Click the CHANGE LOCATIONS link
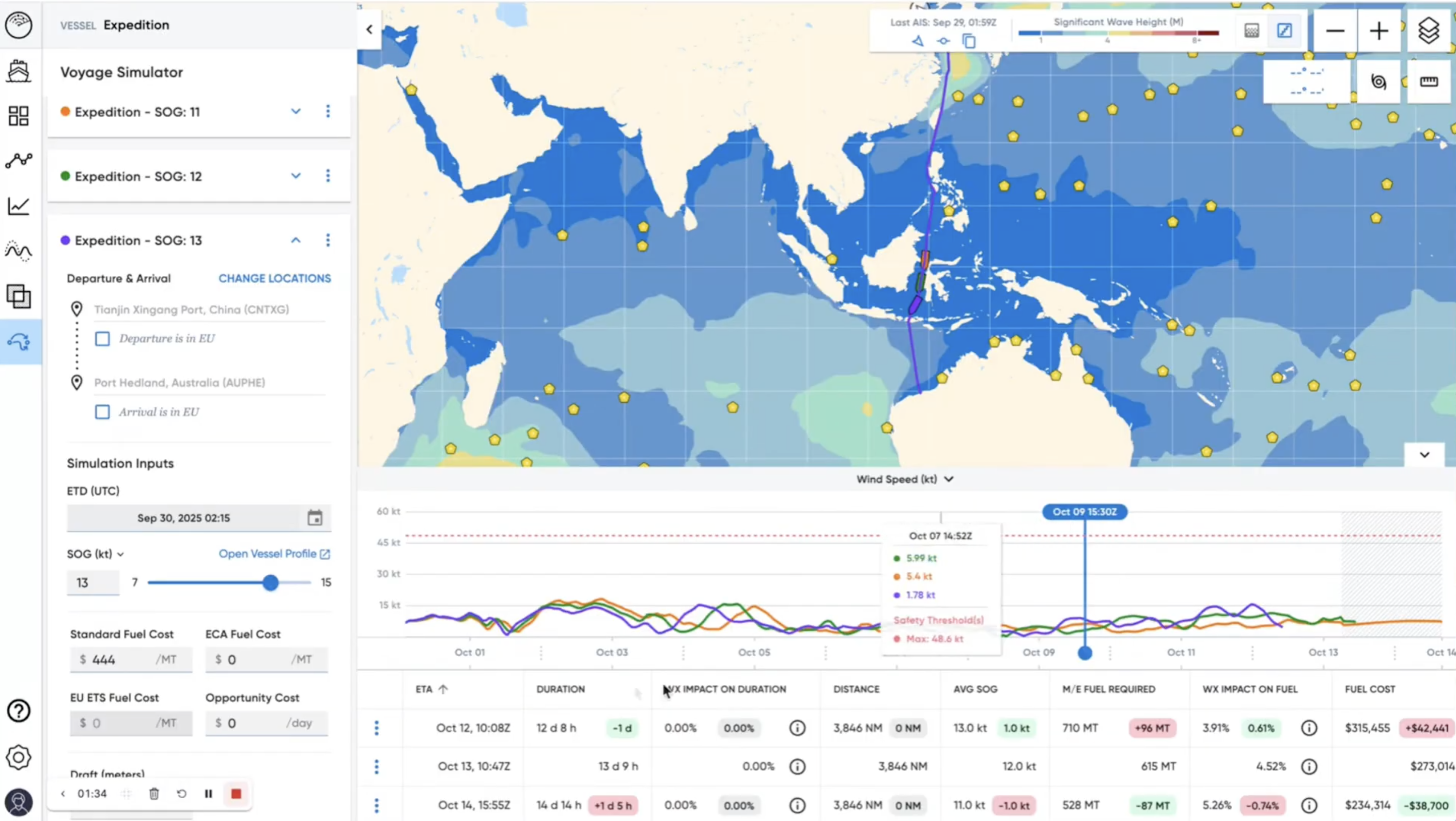Viewport: 1456px width, 821px height. [275, 278]
